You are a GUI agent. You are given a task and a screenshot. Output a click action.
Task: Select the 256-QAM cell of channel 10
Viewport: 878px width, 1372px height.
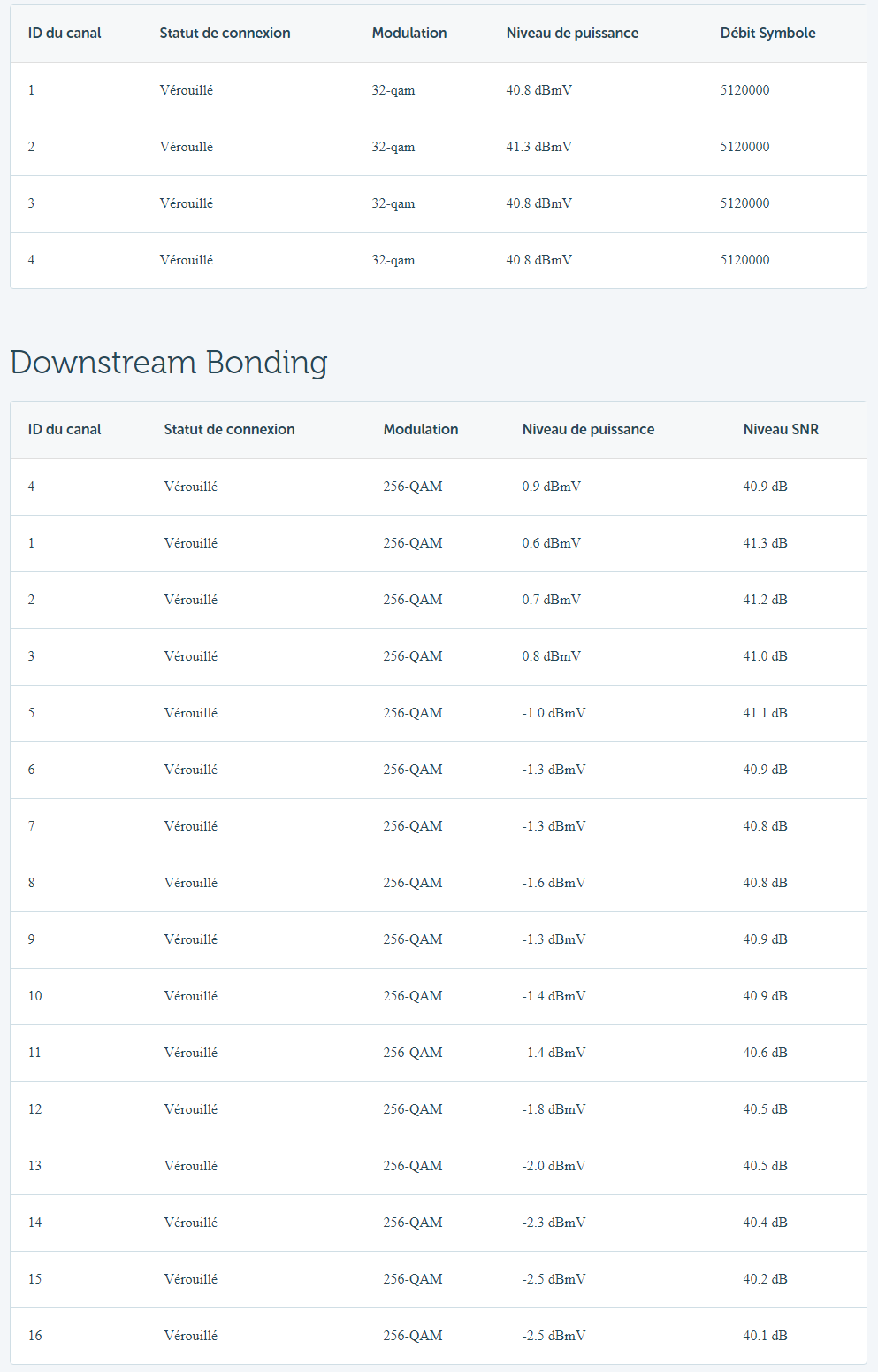(413, 996)
